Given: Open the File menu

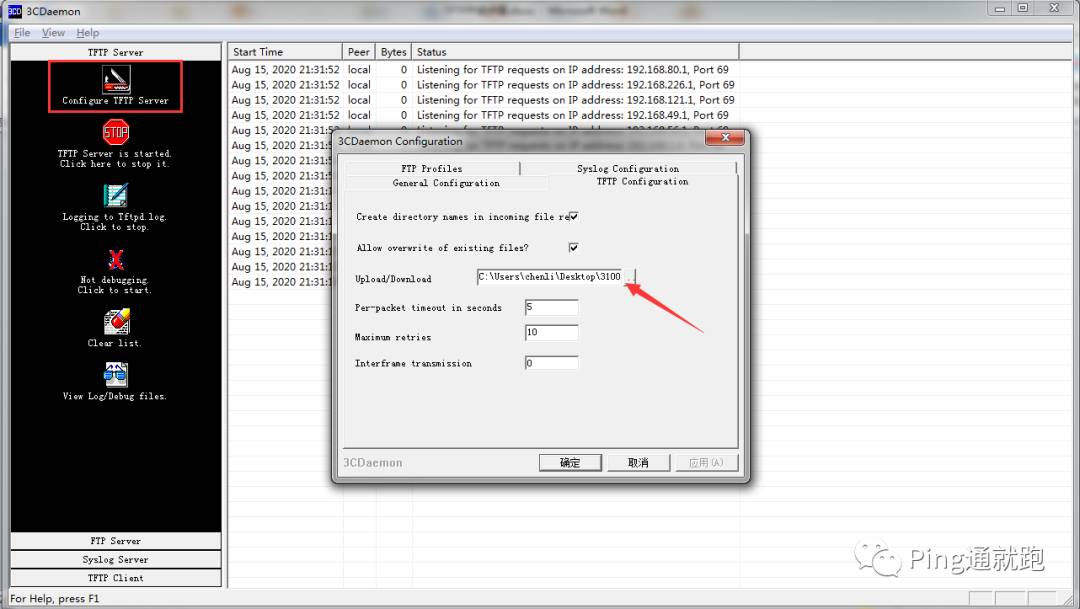Looking at the screenshot, I should [22, 32].
